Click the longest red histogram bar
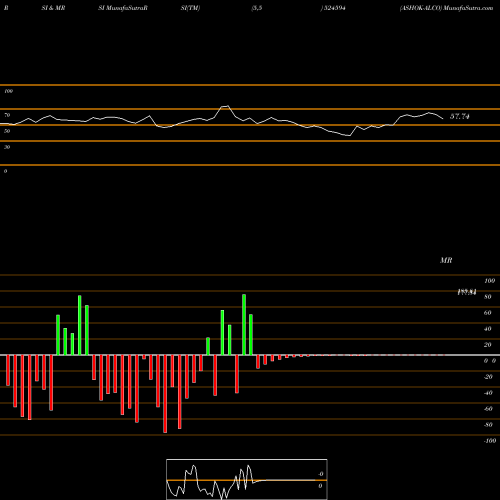This screenshot has width=500, height=500. (165, 394)
